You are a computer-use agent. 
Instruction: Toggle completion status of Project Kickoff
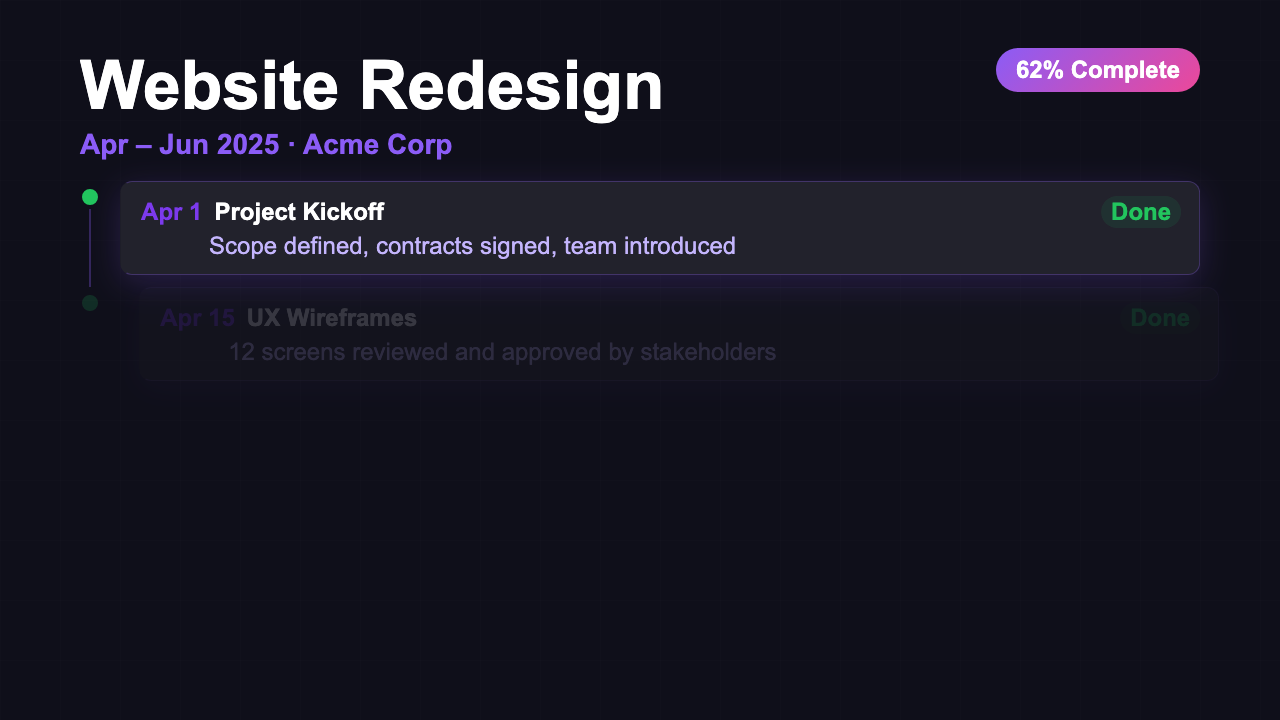[x=1140, y=212]
